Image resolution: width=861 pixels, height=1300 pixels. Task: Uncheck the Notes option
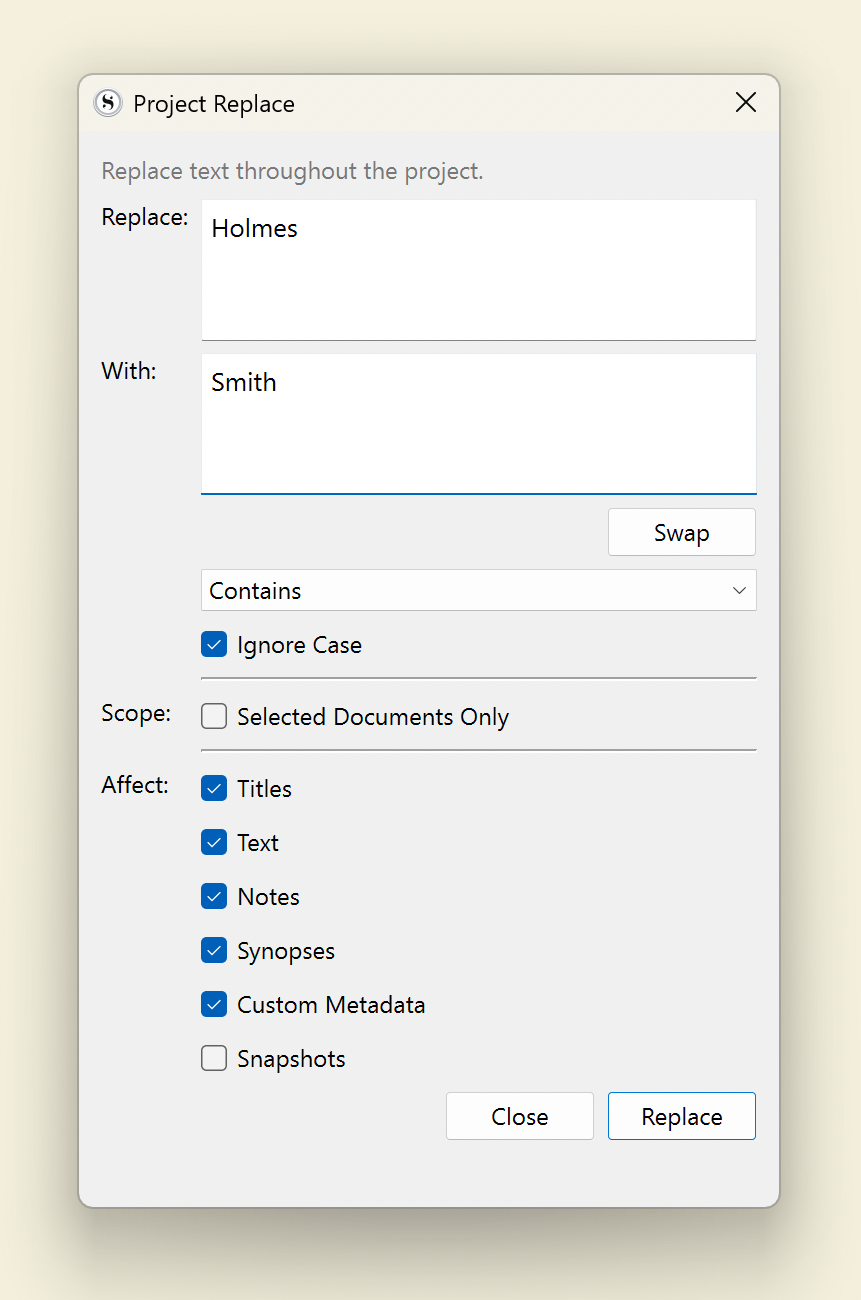(x=214, y=897)
